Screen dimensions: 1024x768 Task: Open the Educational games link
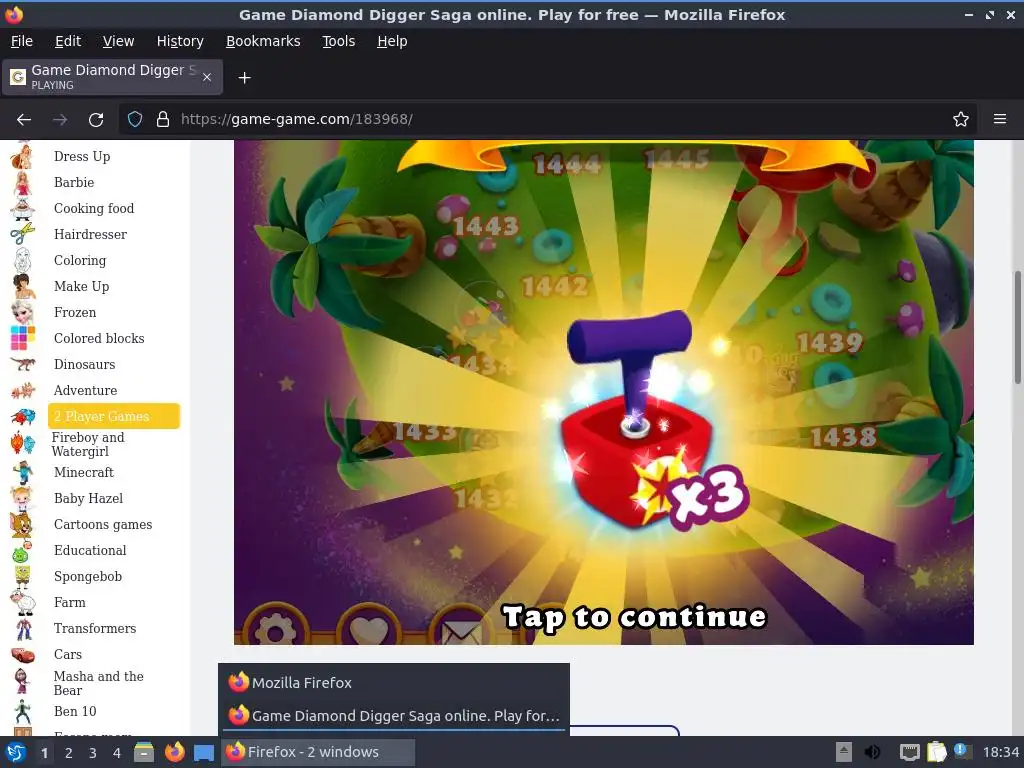[x=90, y=551]
